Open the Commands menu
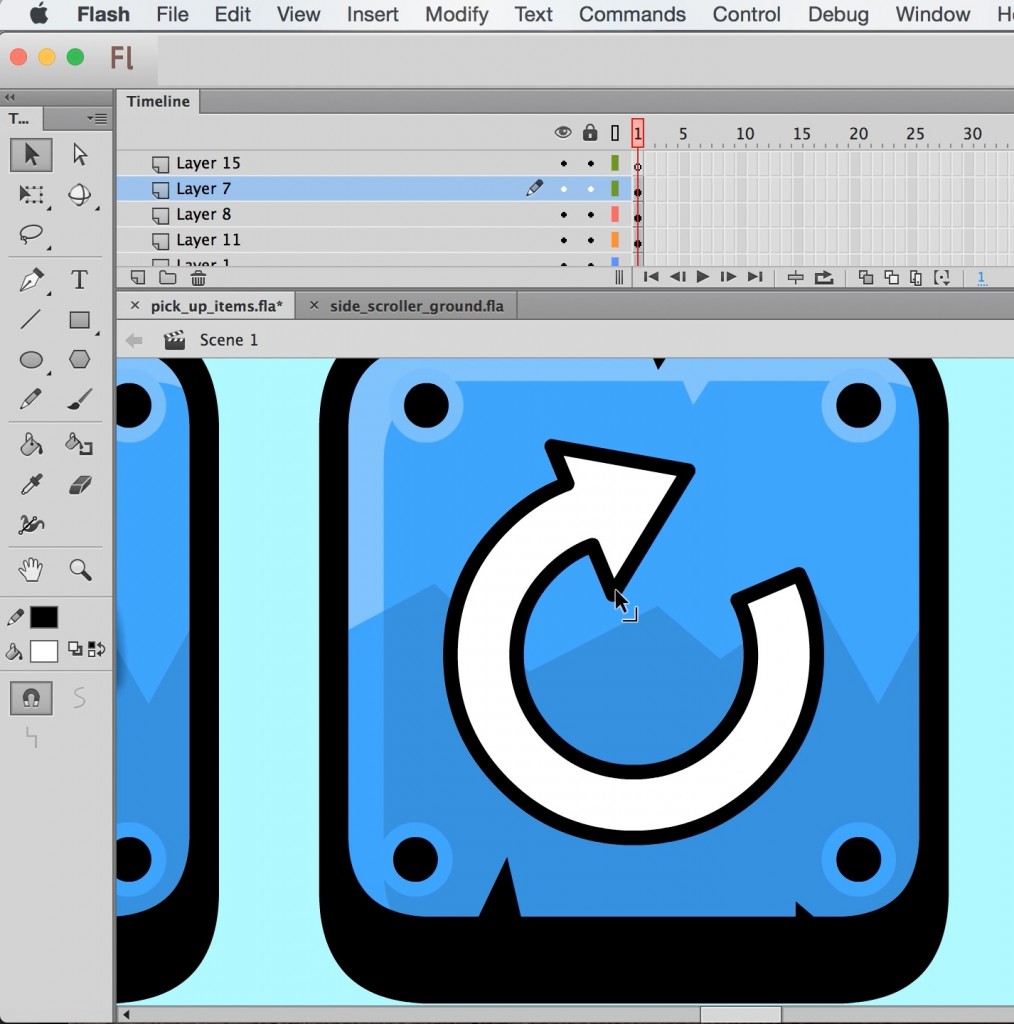This screenshot has height=1024, width=1014. (631, 15)
